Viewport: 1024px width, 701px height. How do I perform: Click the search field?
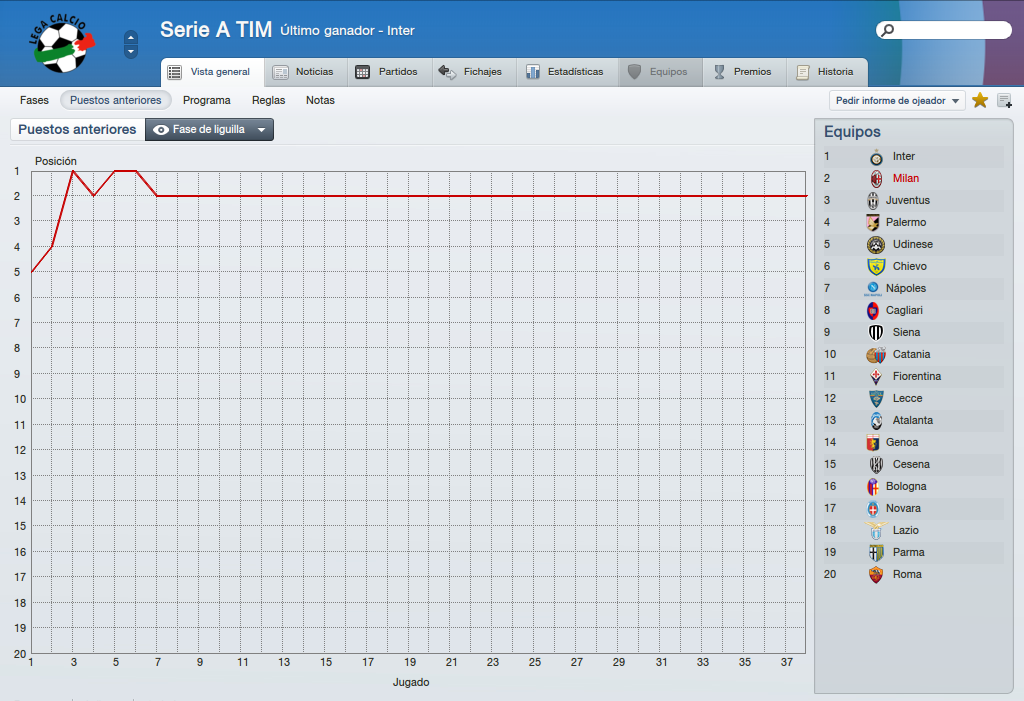click(x=944, y=30)
